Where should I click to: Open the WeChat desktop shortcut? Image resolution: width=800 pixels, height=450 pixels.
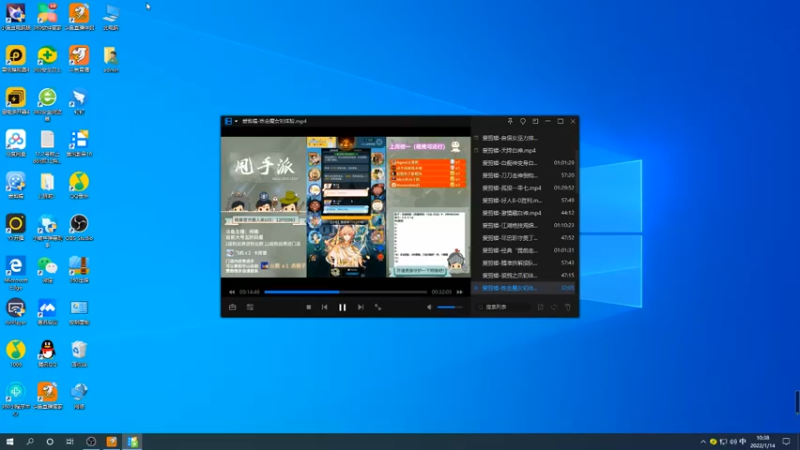point(47,270)
